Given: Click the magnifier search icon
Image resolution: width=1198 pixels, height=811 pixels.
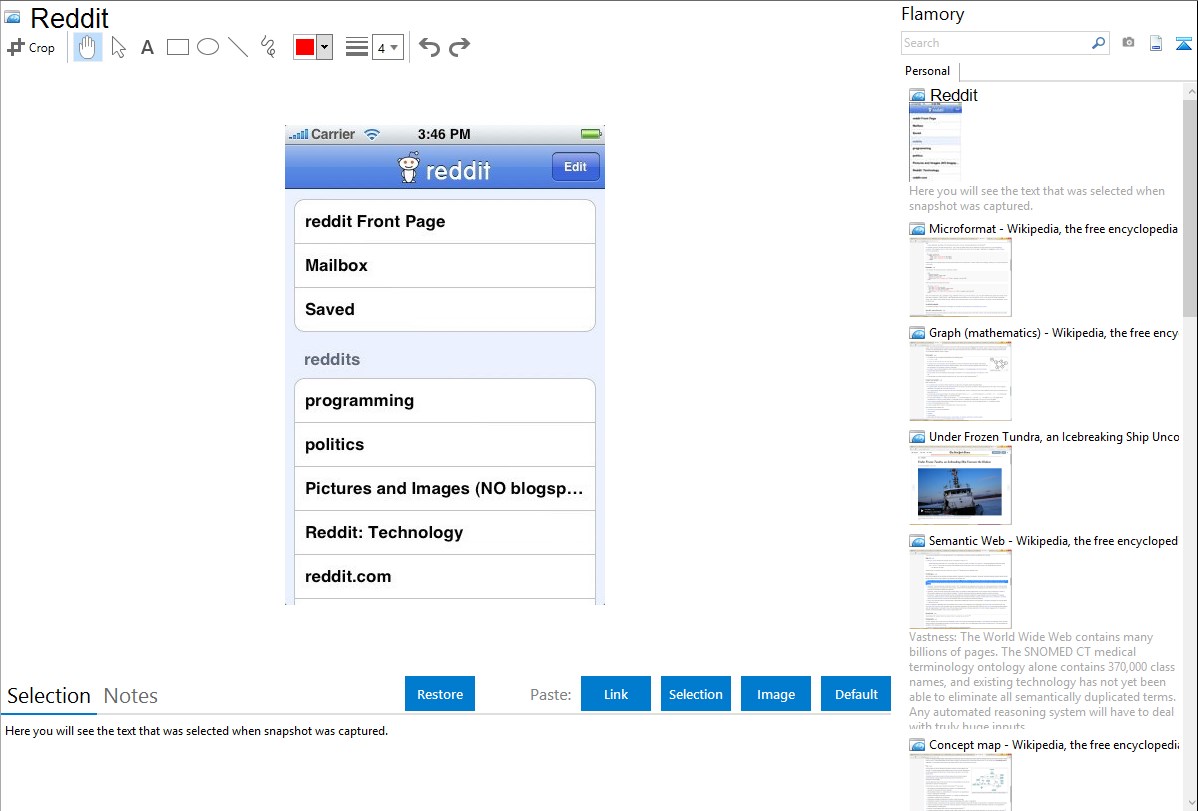Looking at the screenshot, I should click(x=1099, y=43).
